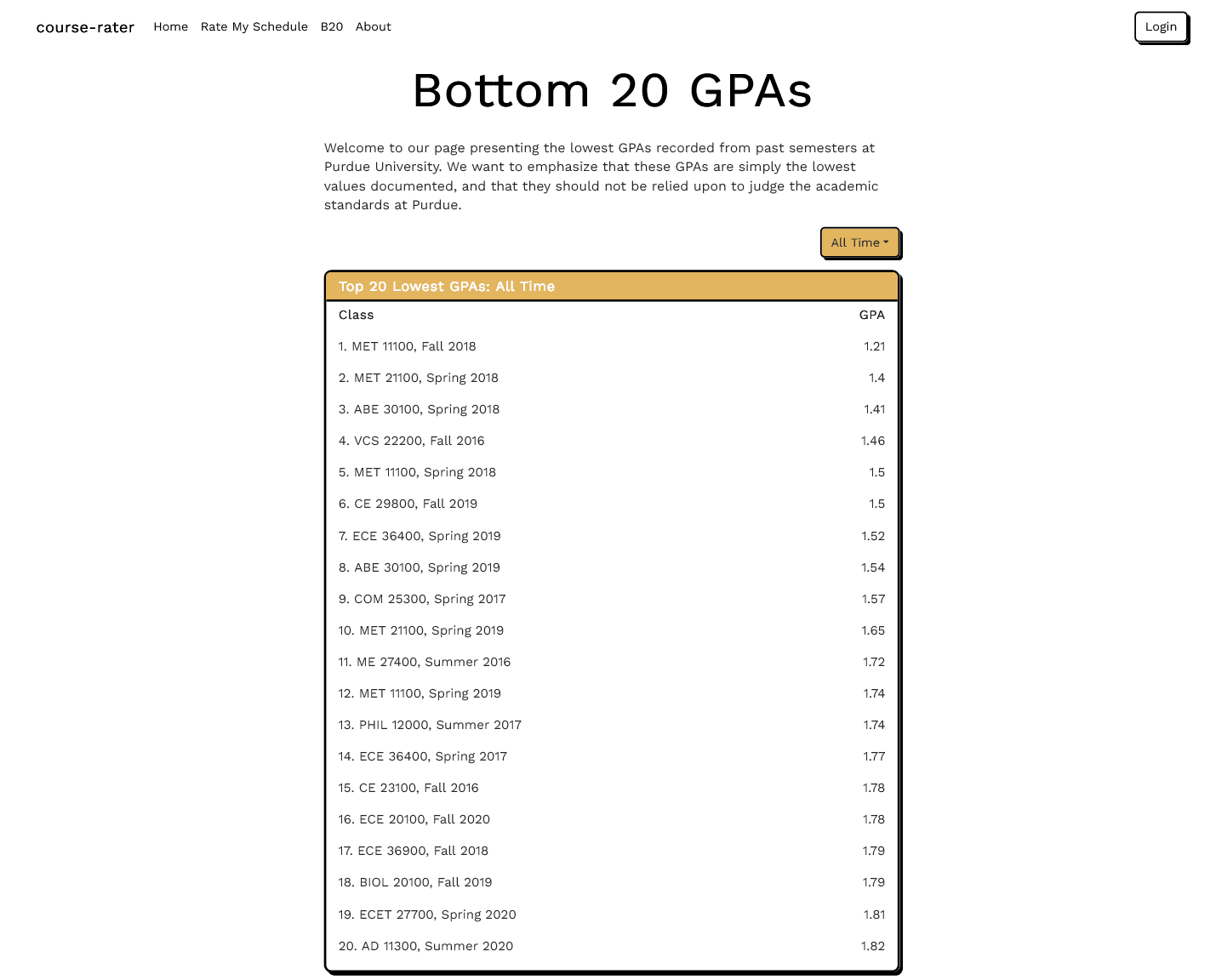The width and height of the screenshot is (1216, 980).
Task: Select row MET 11100, Spring 2018
Action: coord(612,472)
